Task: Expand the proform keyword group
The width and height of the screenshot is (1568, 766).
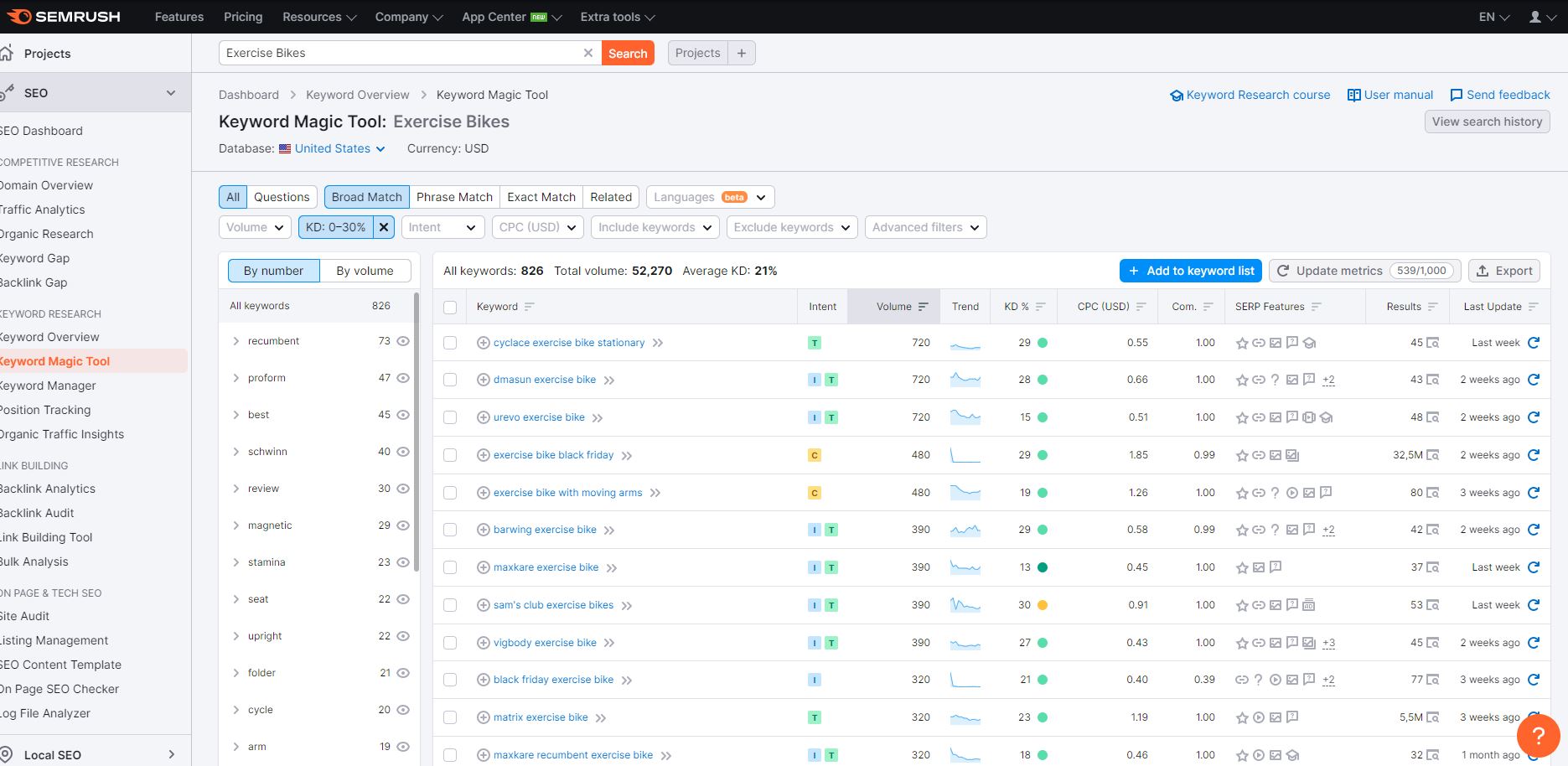Action: coord(236,378)
